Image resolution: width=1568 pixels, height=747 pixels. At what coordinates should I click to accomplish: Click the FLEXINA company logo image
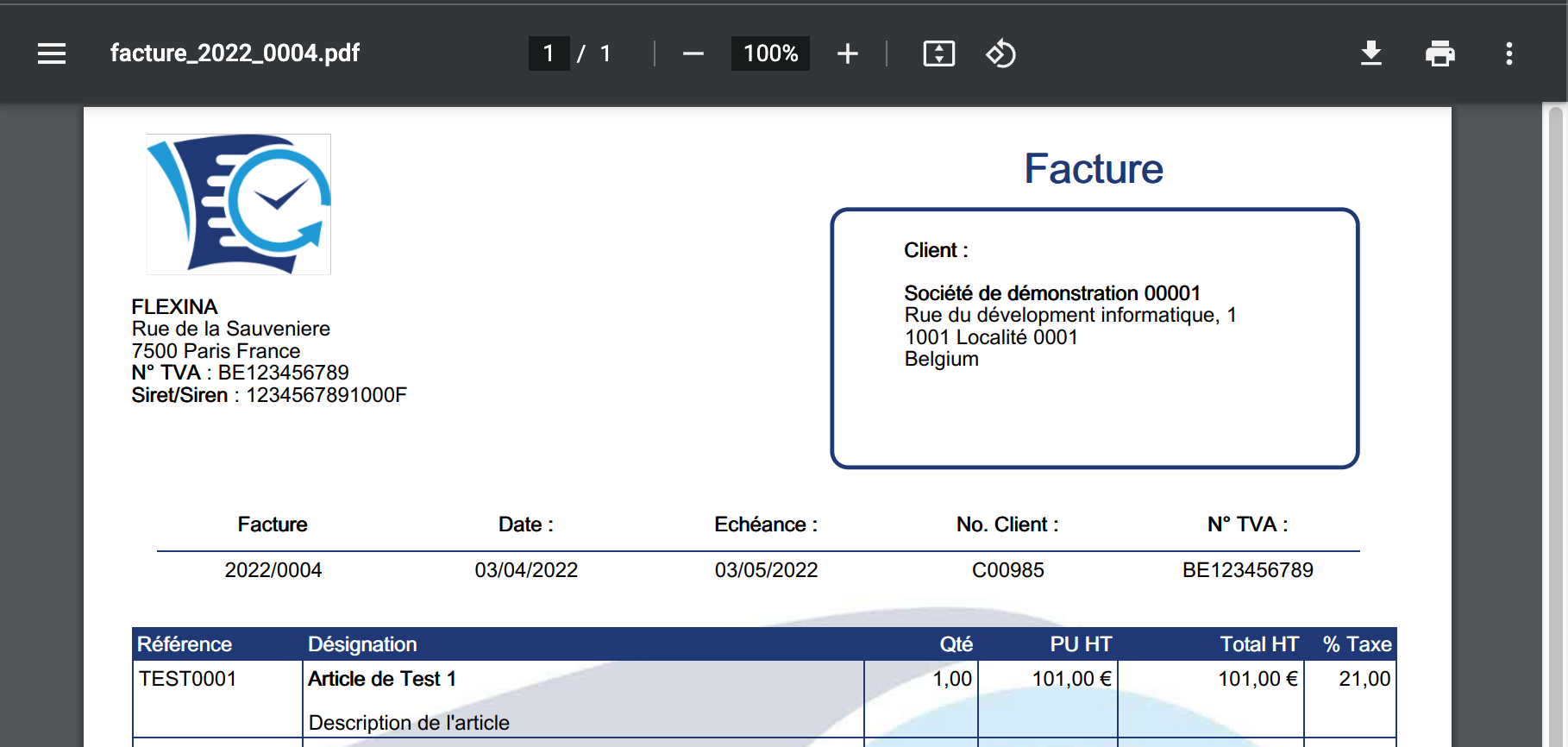(x=239, y=204)
